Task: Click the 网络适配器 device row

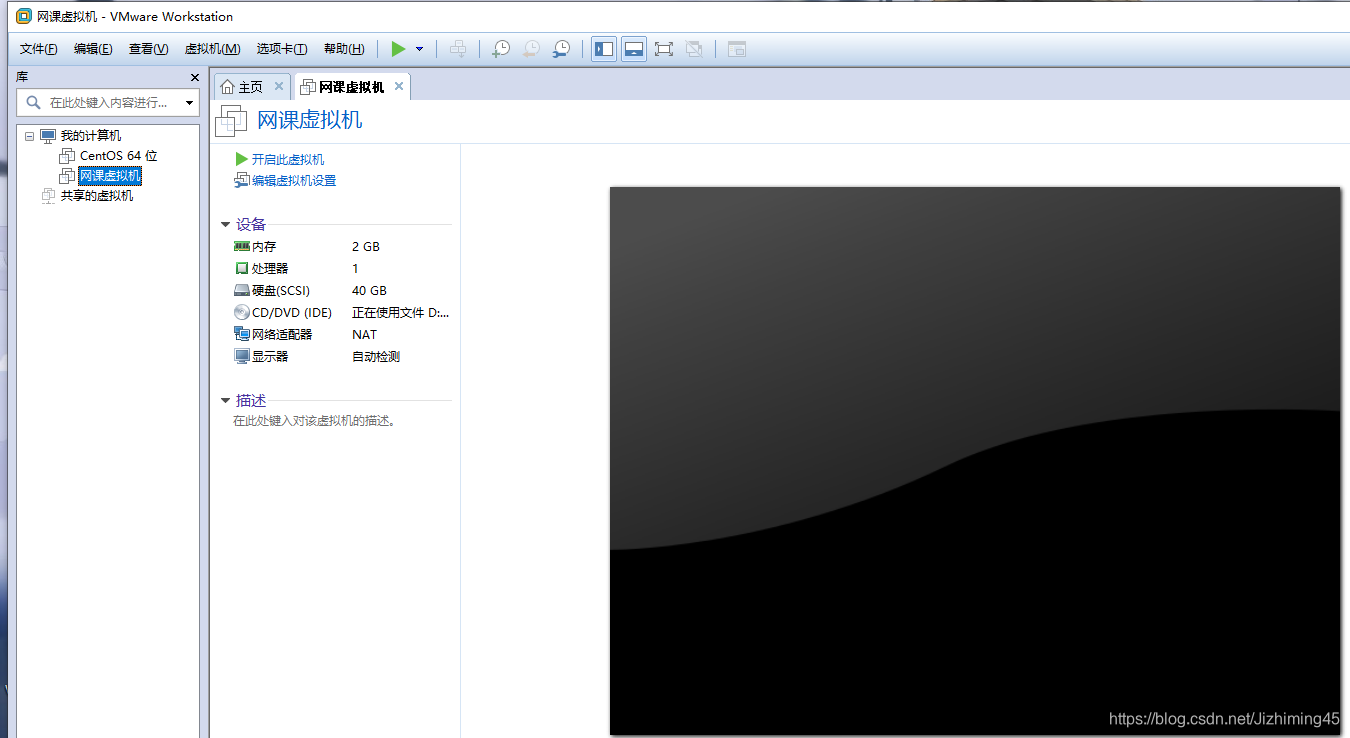Action: click(x=341, y=335)
